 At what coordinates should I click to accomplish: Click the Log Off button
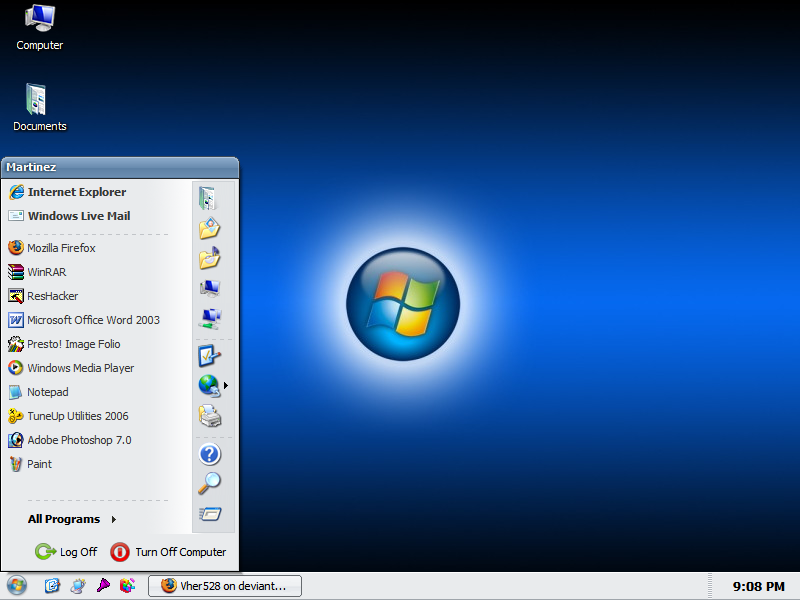pyautogui.click(x=66, y=552)
